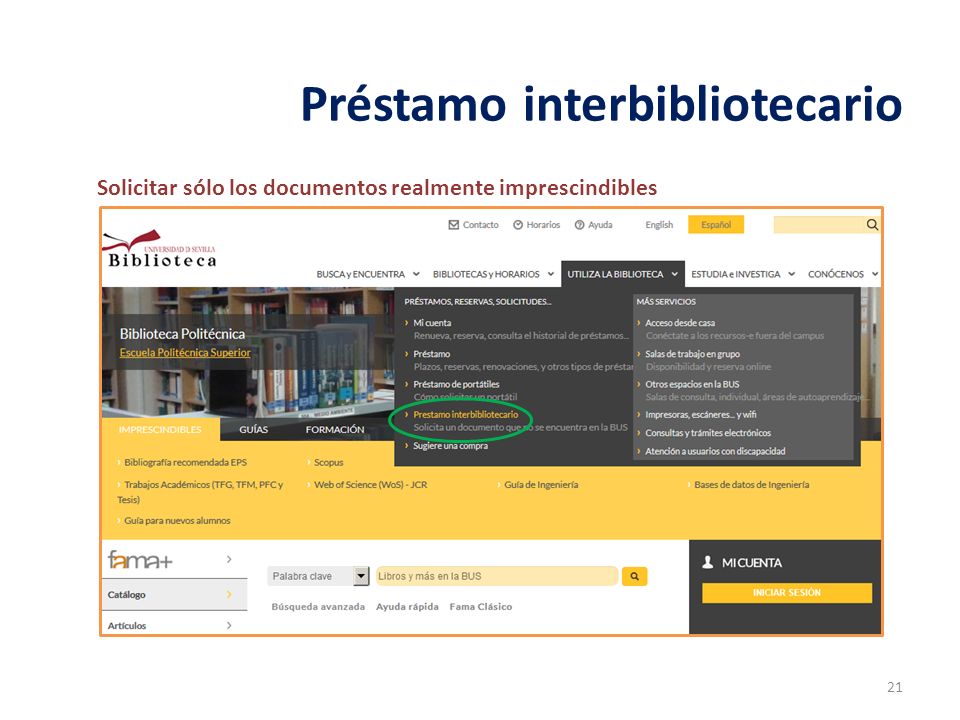Click the arrow in Artículos row

229,625
